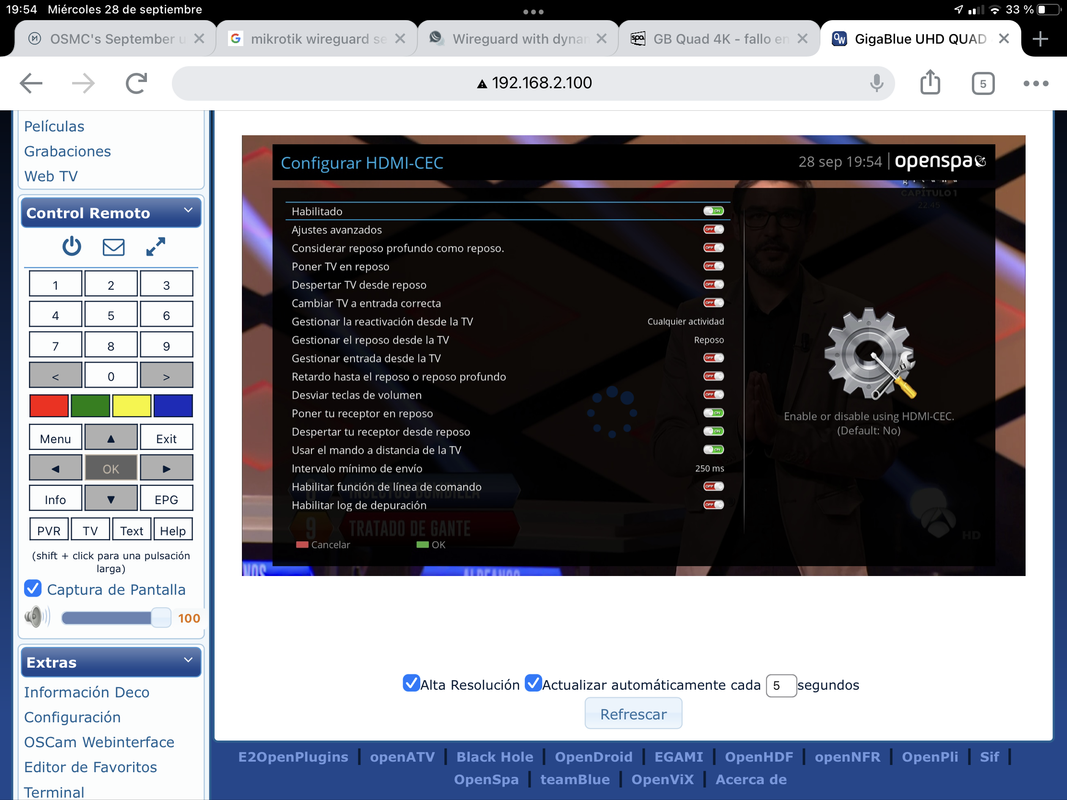Click the address bar showing 192.168.2.100

(534, 83)
